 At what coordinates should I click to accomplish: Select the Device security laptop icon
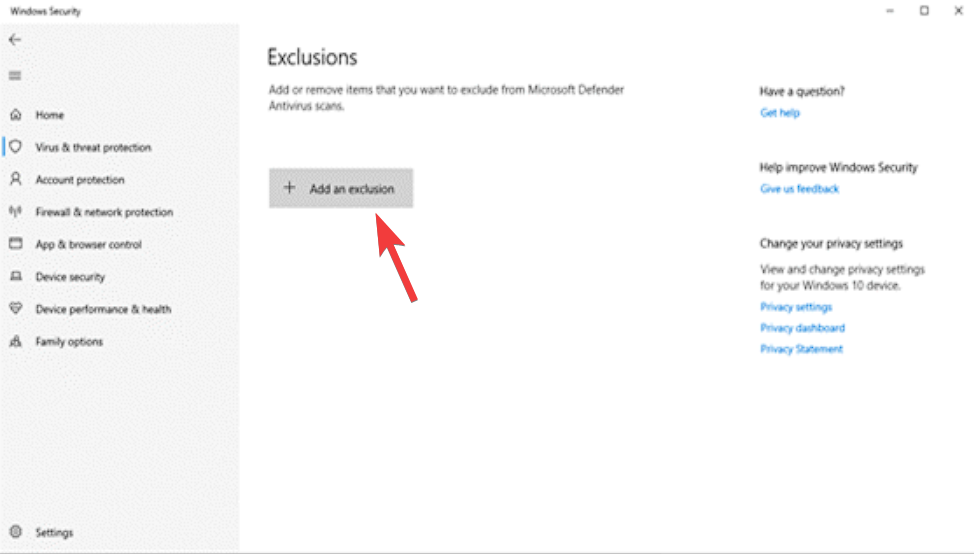pyautogui.click(x=15, y=277)
